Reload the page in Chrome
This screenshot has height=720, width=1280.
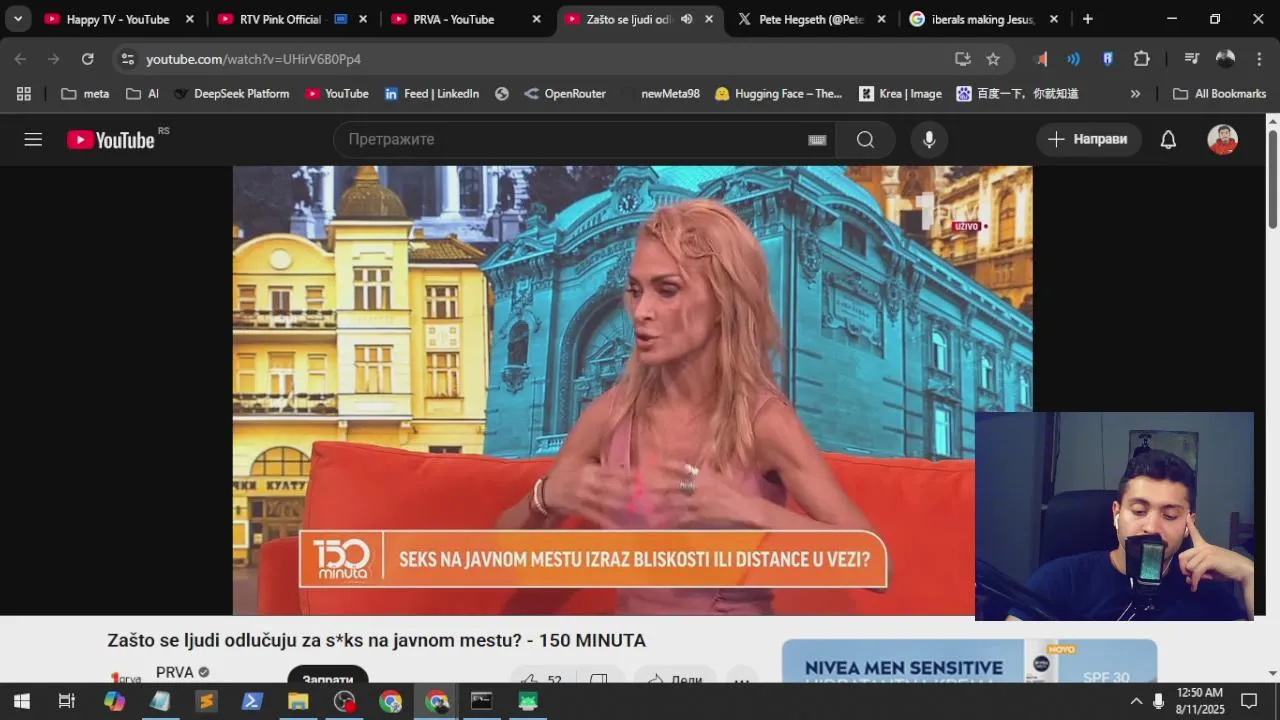87,59
